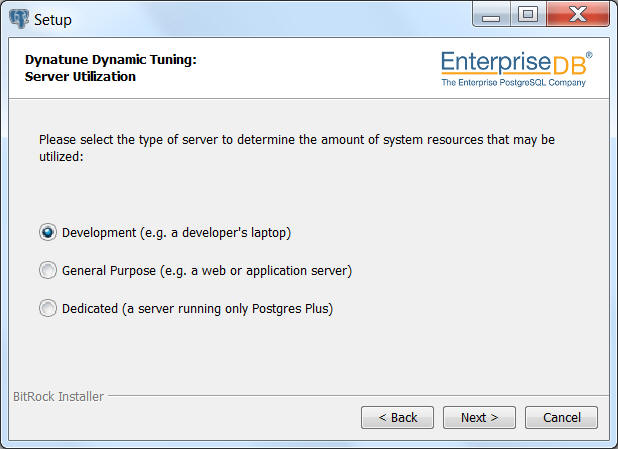
Task: Click the Dynatune Dynamic Tuning heading
Action: [111, 60]
